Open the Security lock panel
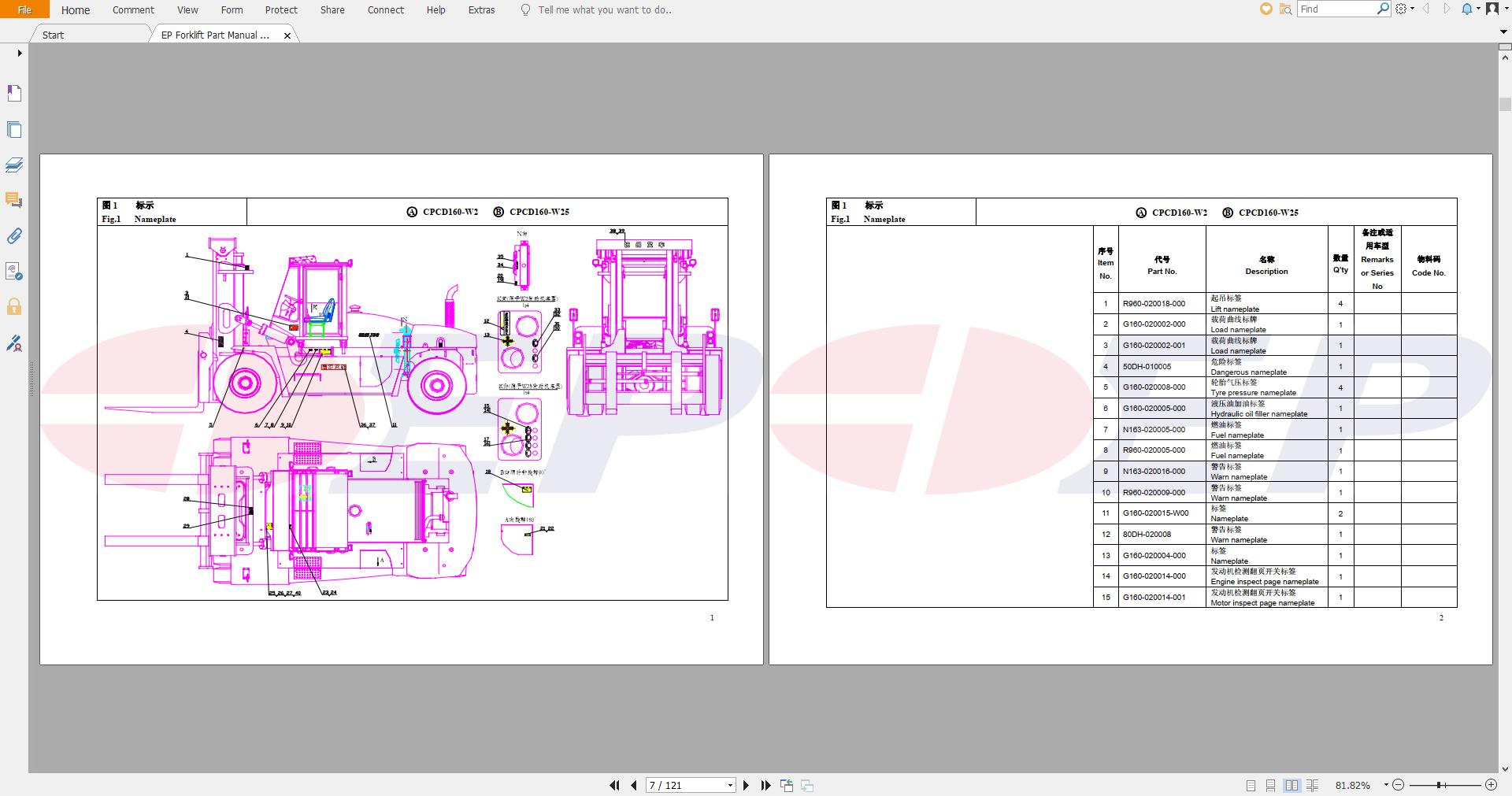This screenshot has height=796, width=1512. tap(14, 306)
